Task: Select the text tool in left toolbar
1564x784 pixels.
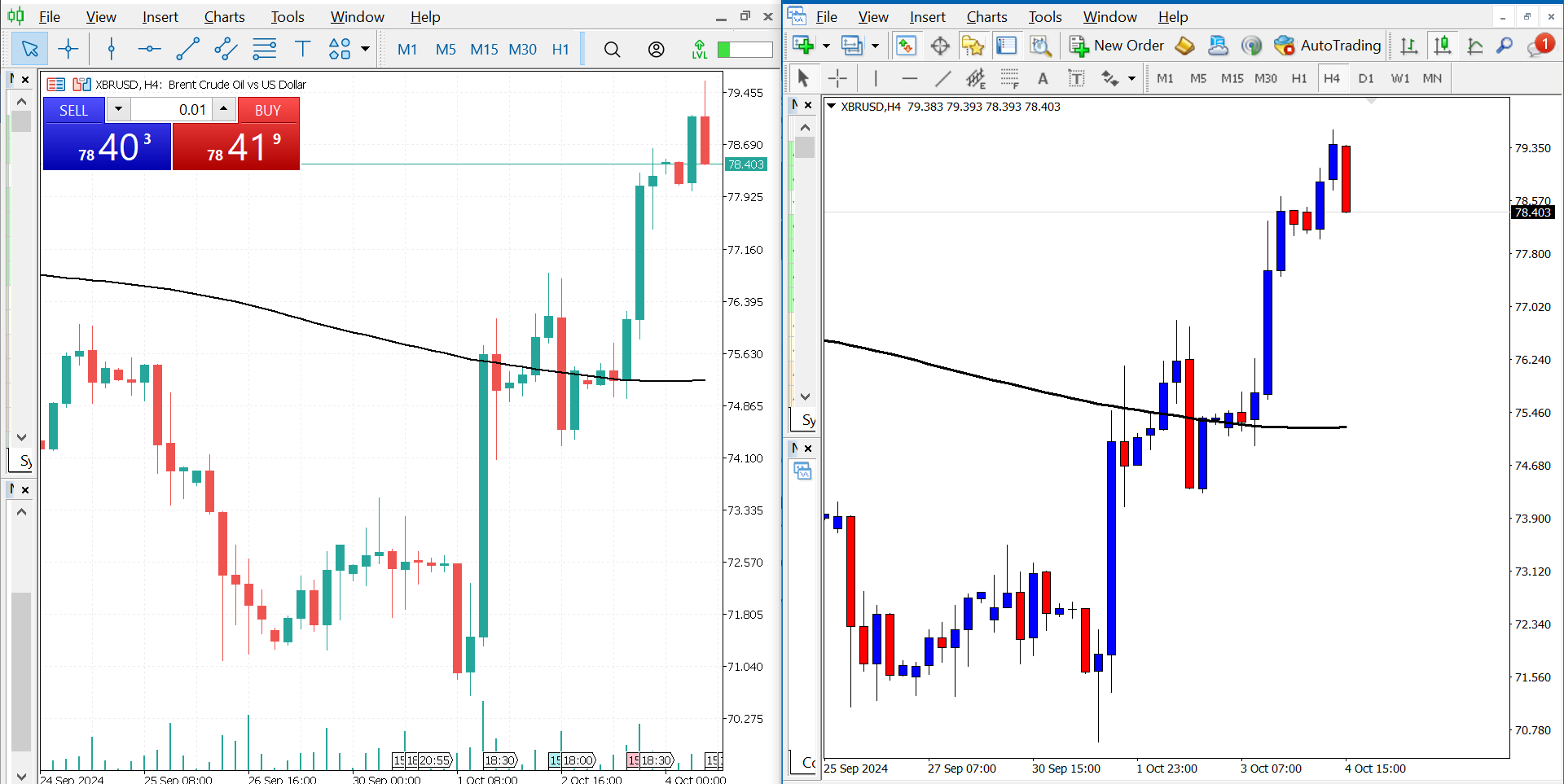Action: 302,50
